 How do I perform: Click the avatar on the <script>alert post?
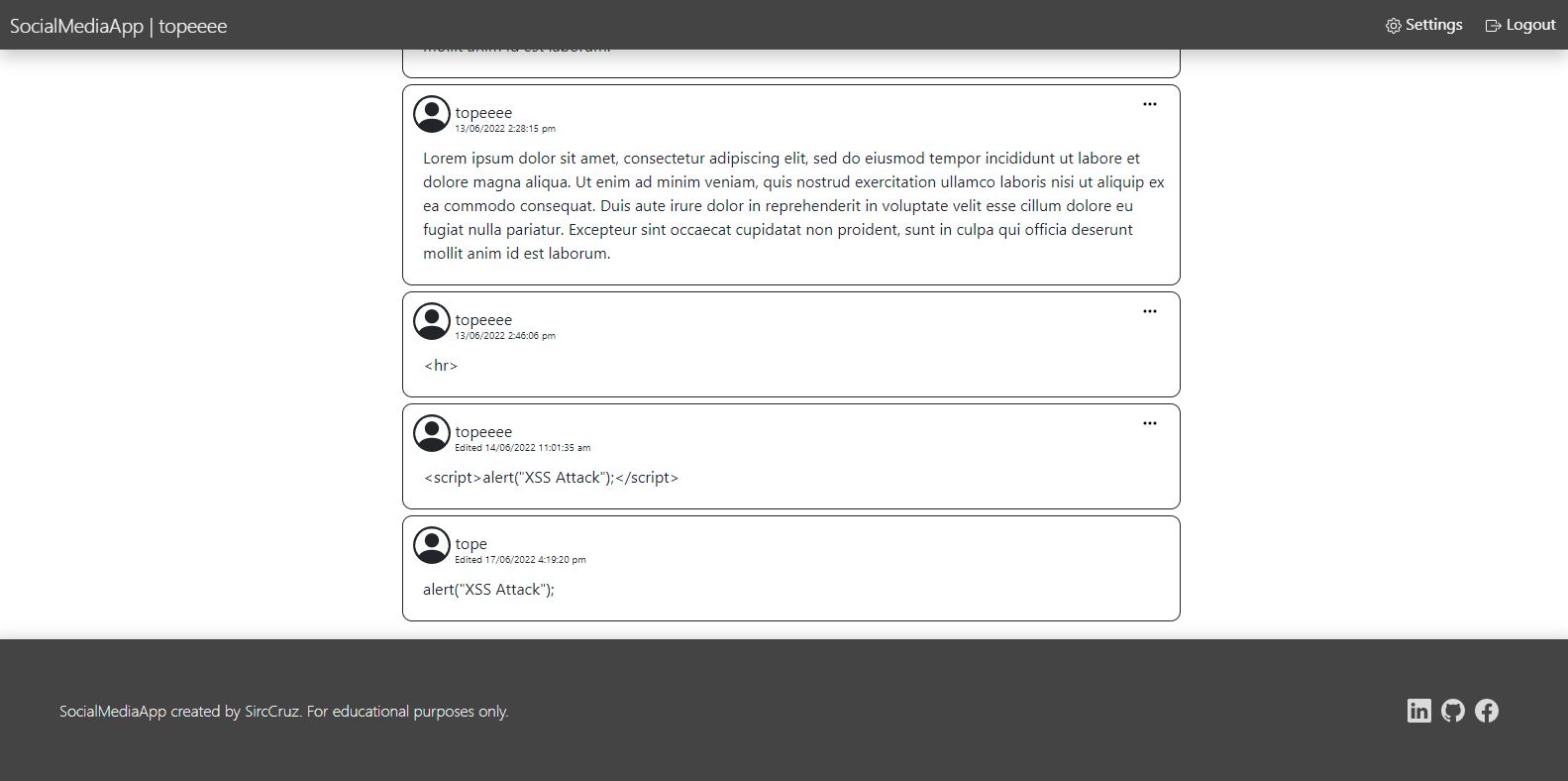pos(432,433)
